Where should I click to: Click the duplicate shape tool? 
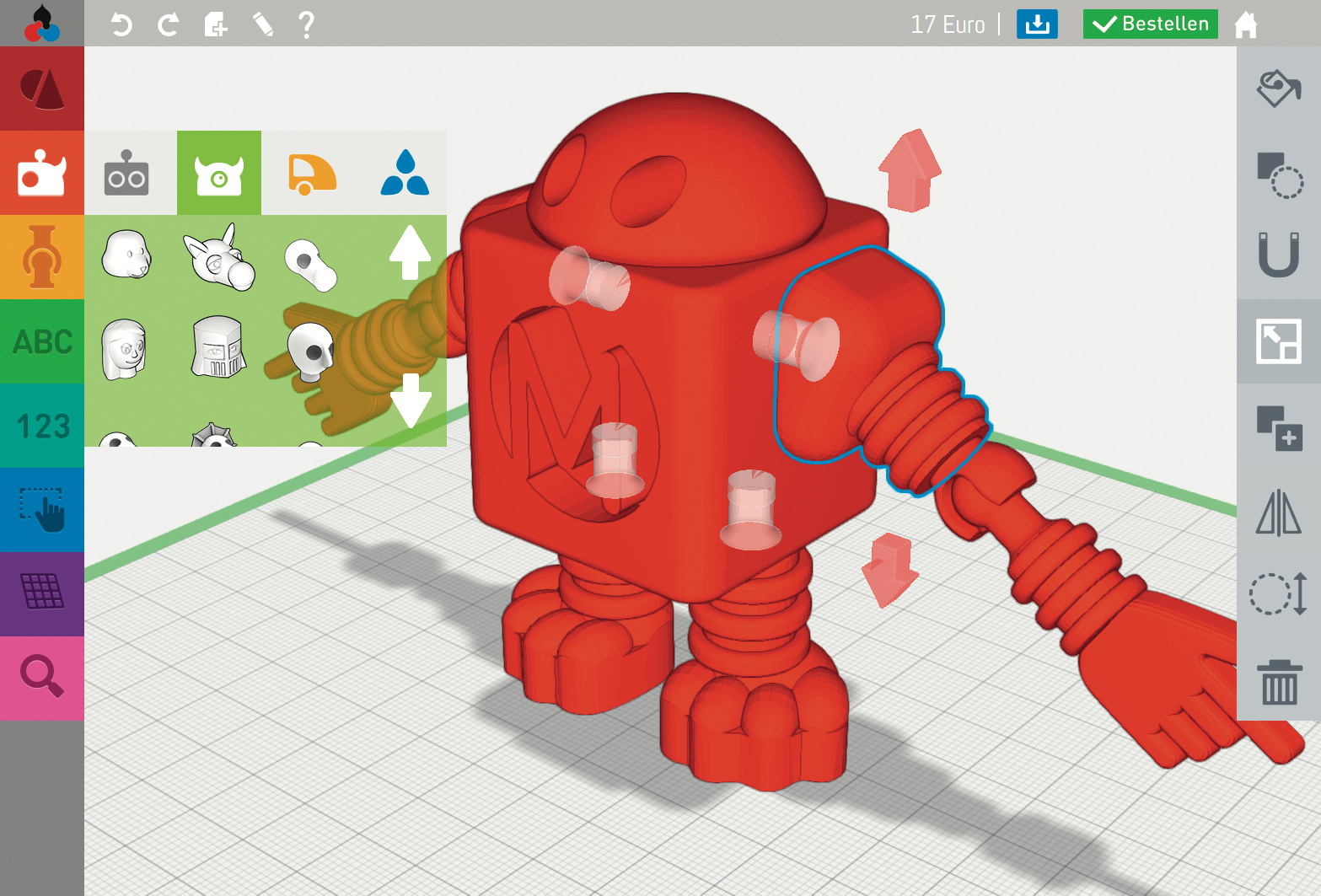click(x=1279, y=427)
